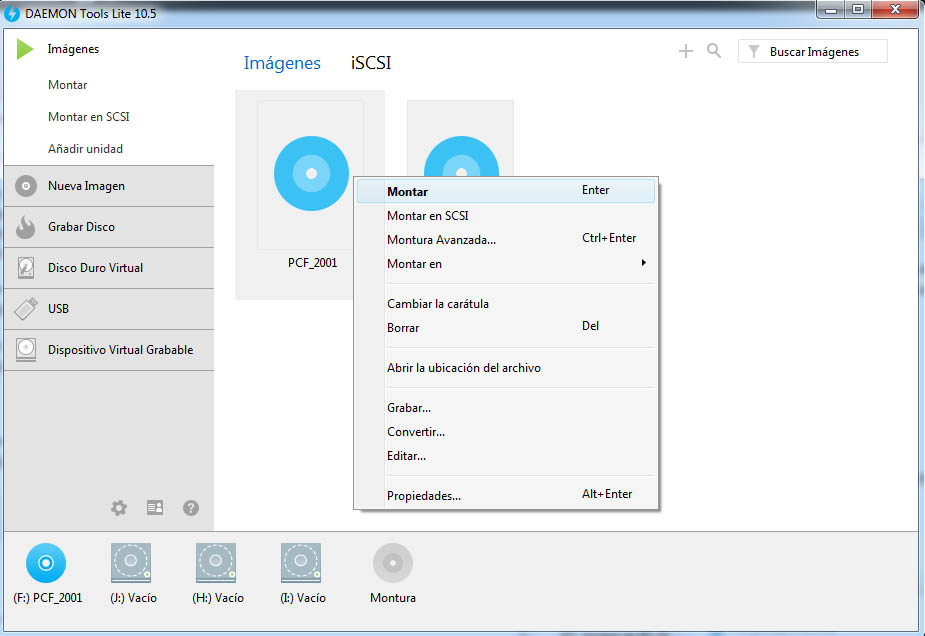Click the Imágenes sidebar heading
The height and width of the screenshot is (636, 925).
(x=73, y=49)
